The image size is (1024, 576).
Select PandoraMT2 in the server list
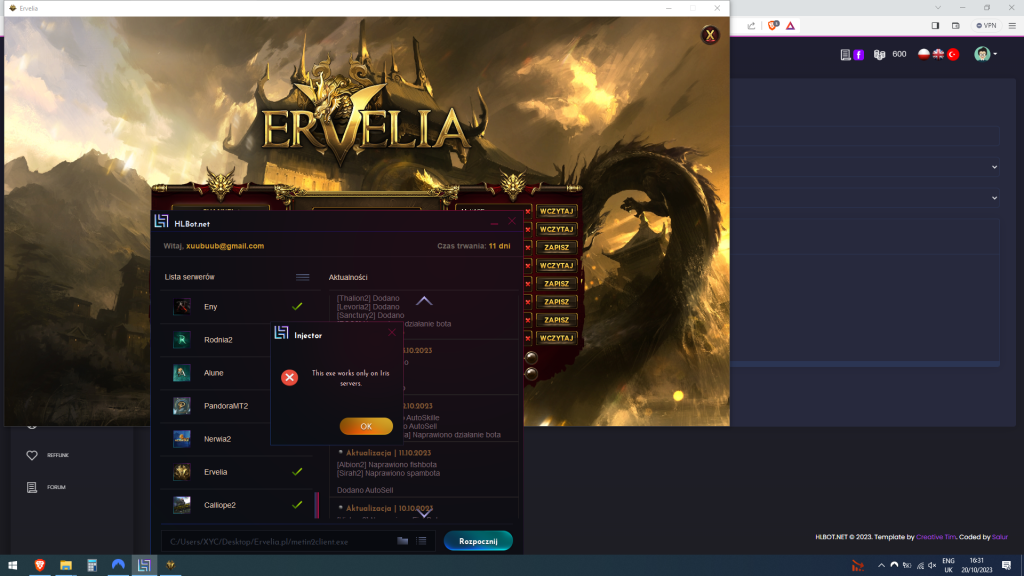(225, 406)
